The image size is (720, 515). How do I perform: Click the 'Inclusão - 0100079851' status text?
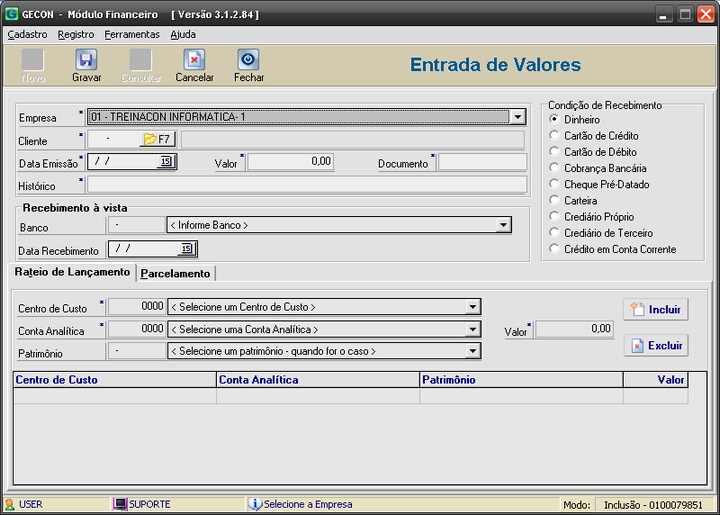653,505
